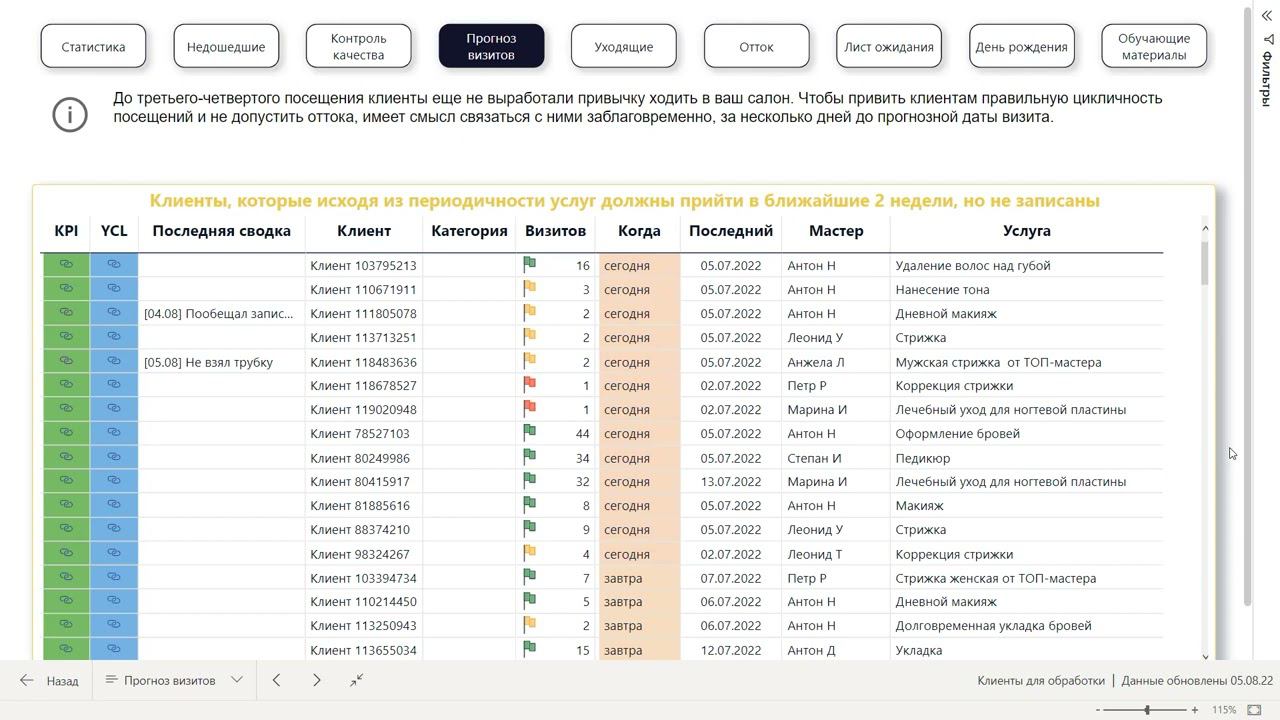Switch to the Уходящие tab
This screenshot has height=720, width=1280.
[x=624, y=47]
